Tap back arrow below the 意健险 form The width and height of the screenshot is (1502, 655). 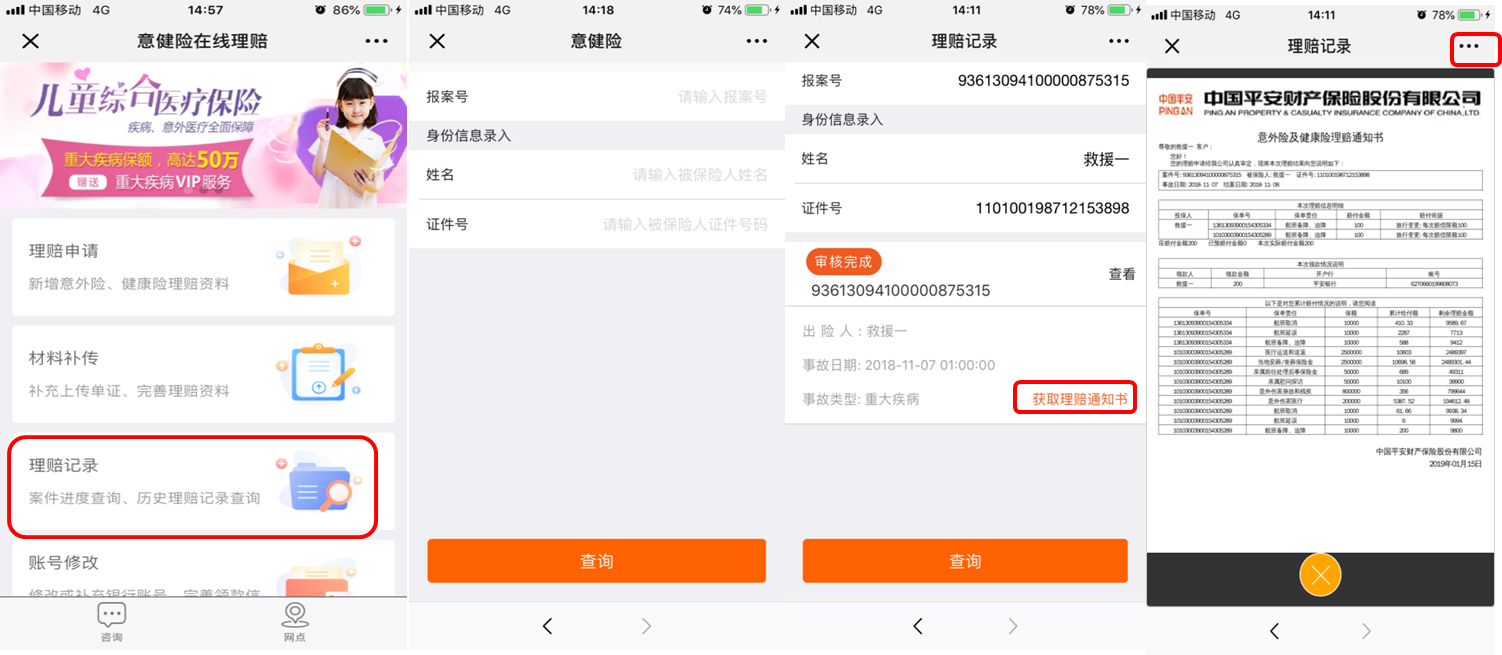[547, 626]
